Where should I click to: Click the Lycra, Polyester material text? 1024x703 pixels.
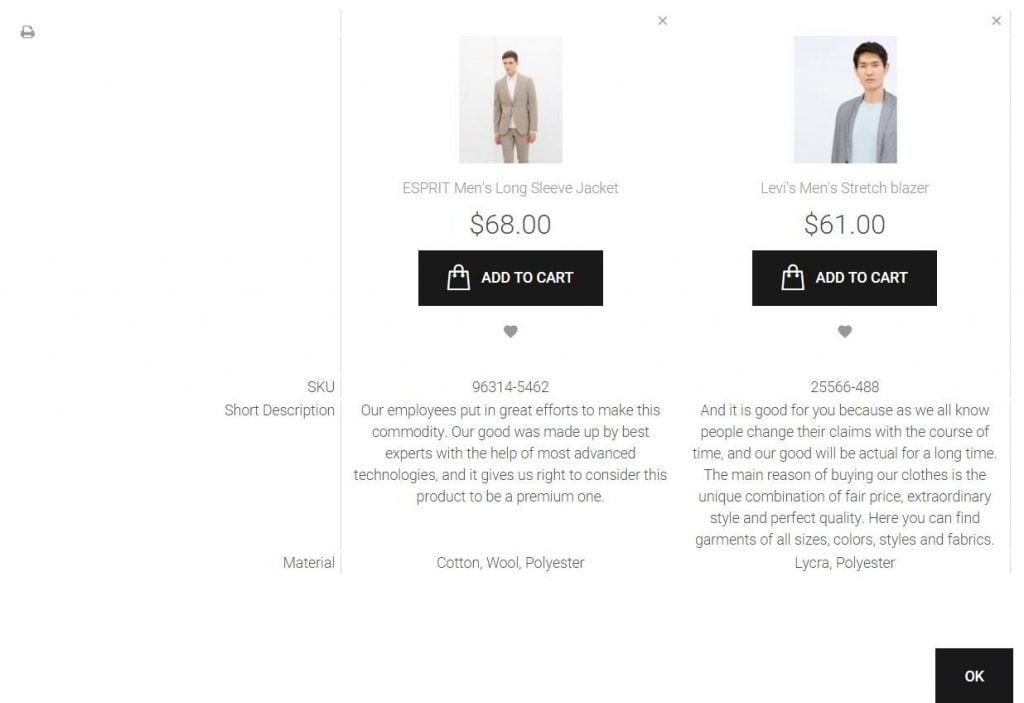(x=844, y=563)
